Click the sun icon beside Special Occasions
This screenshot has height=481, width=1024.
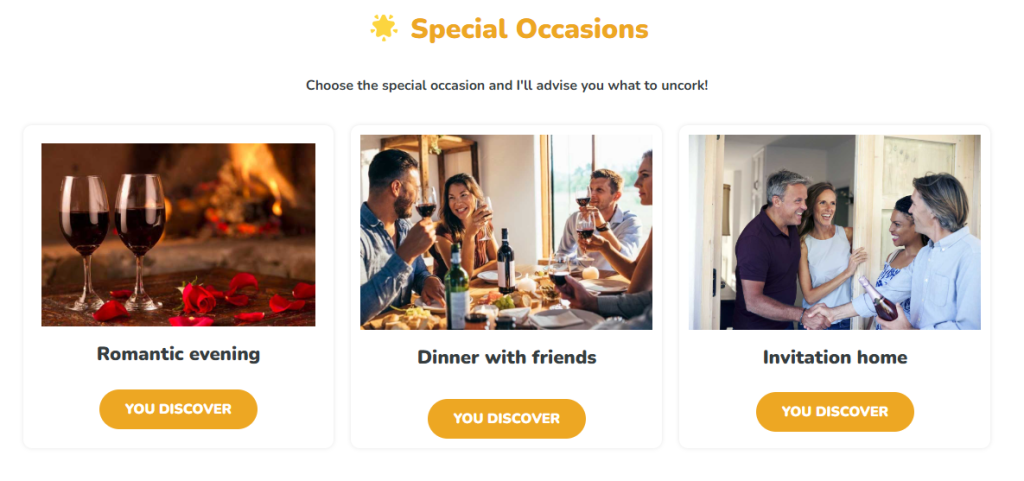click(x=384, y=29)
